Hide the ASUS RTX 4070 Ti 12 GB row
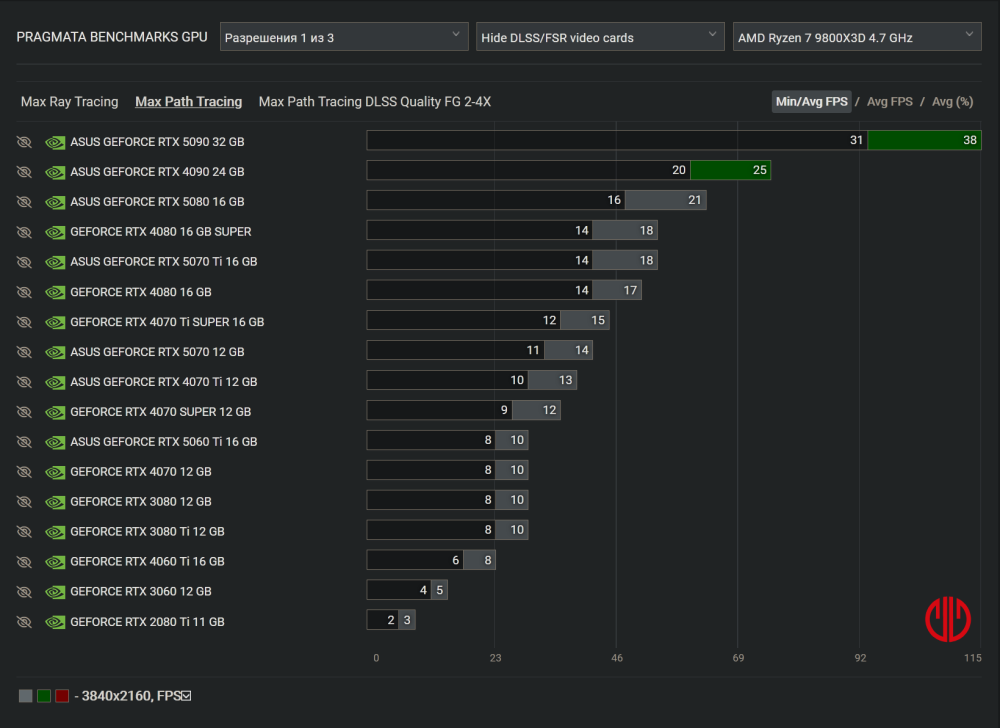The image size is (1000, 728). coord(24,382)
